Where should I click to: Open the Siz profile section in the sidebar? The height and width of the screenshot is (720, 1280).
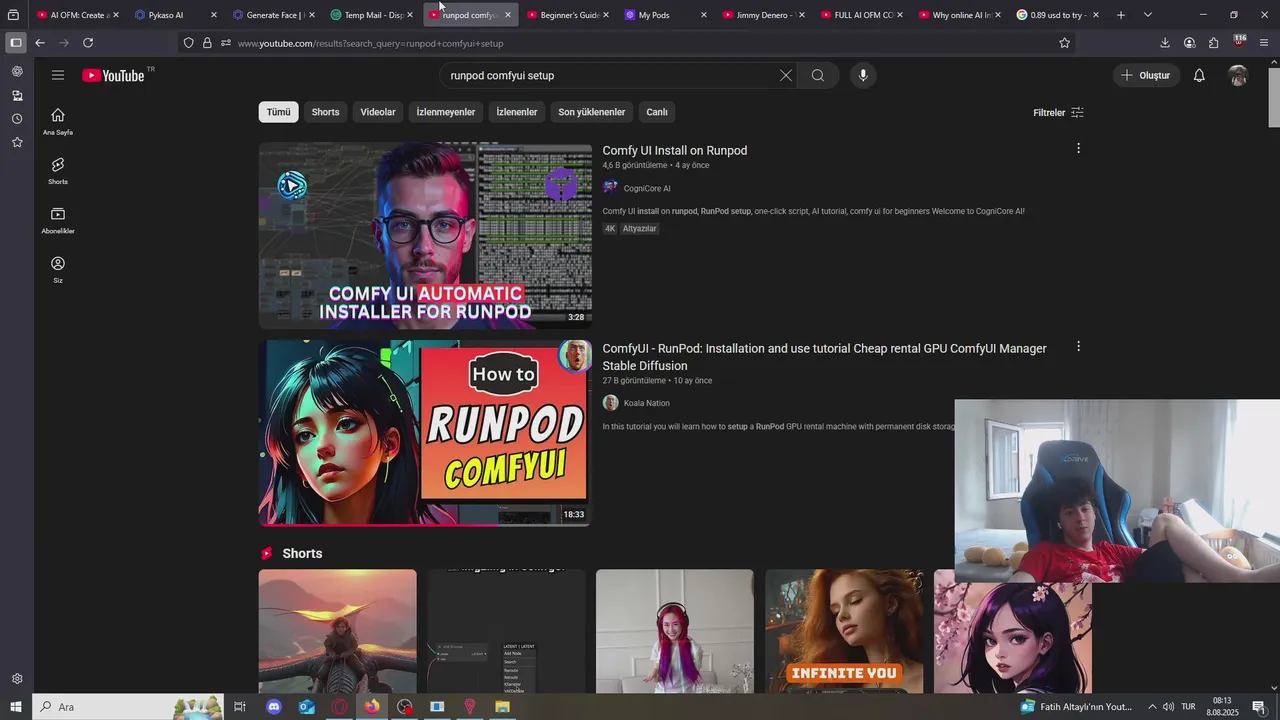click(x=58, y=269)
